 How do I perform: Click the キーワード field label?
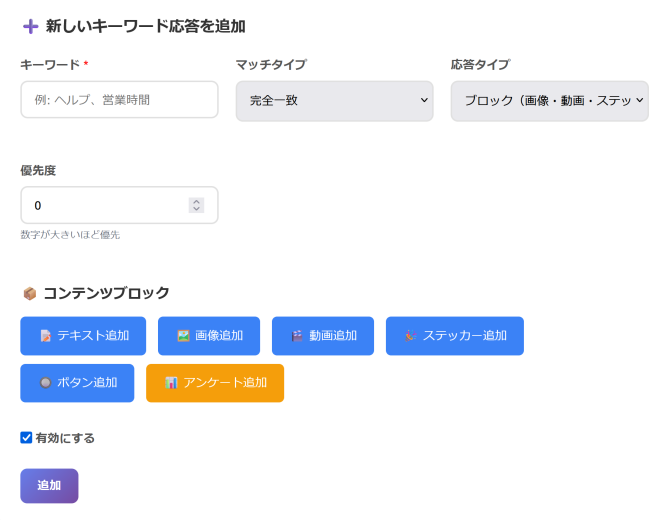(50, 65)
